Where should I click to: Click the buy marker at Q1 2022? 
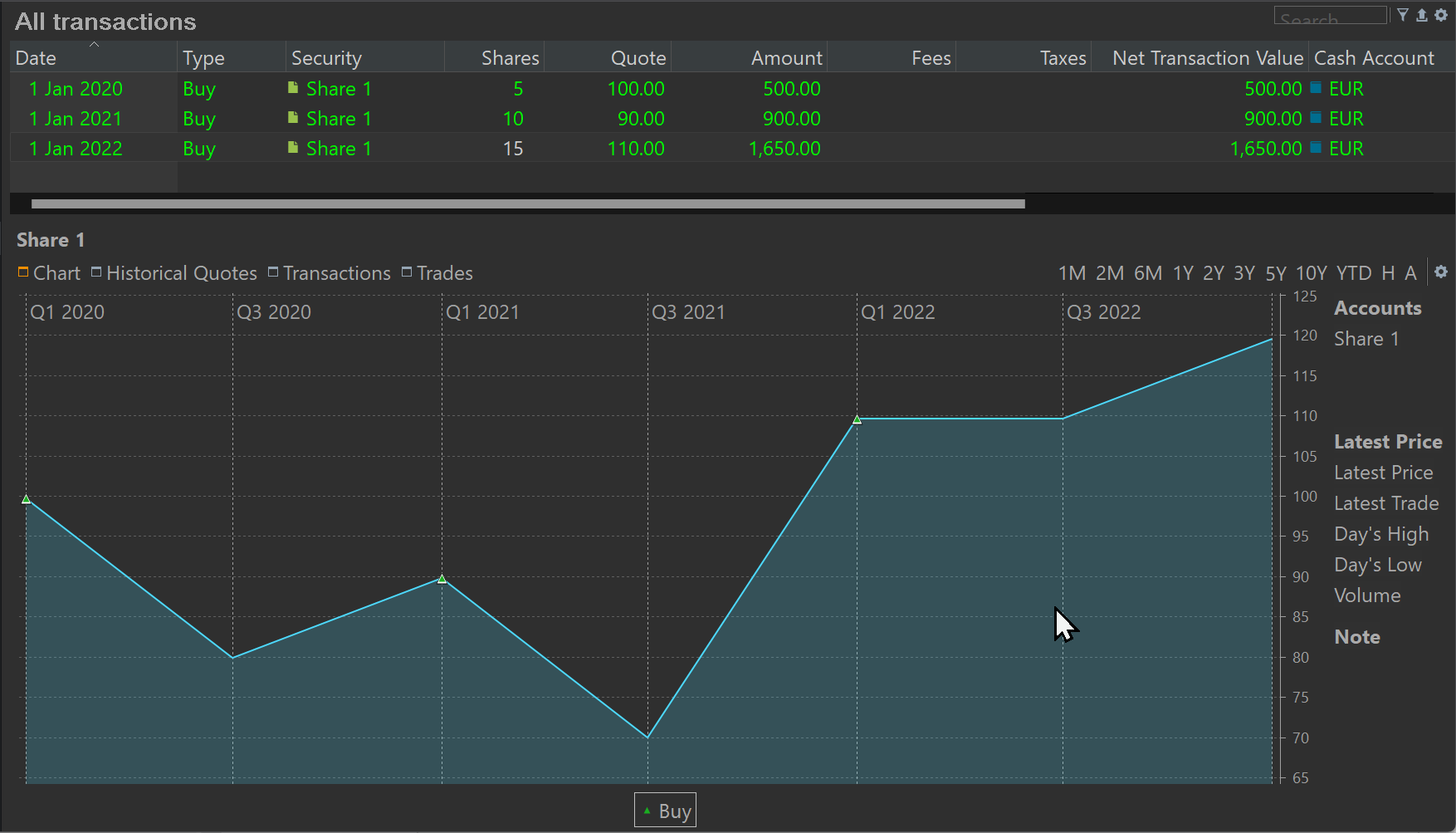(857, 419)
